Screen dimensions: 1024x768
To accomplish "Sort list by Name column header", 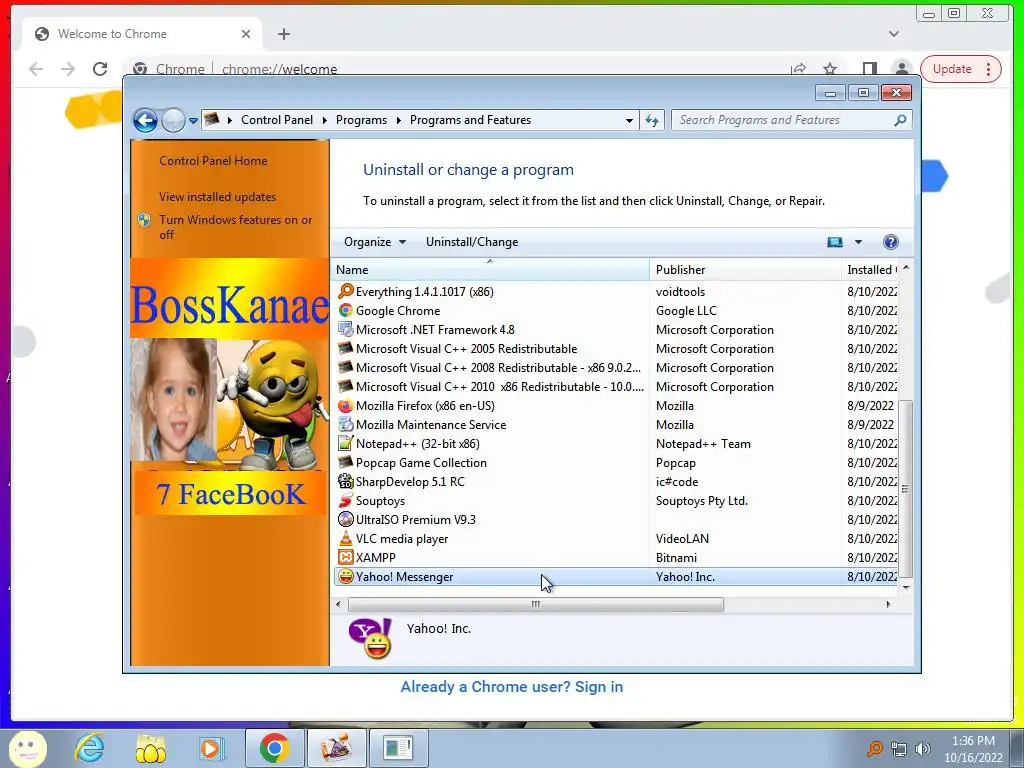I will [490, 270].
